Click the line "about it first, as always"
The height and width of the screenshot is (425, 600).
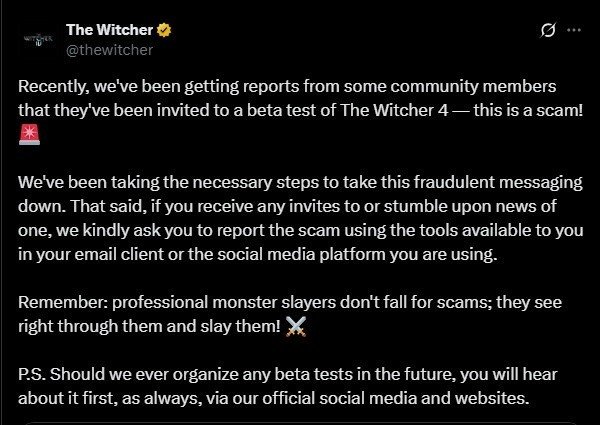[274, 398]
